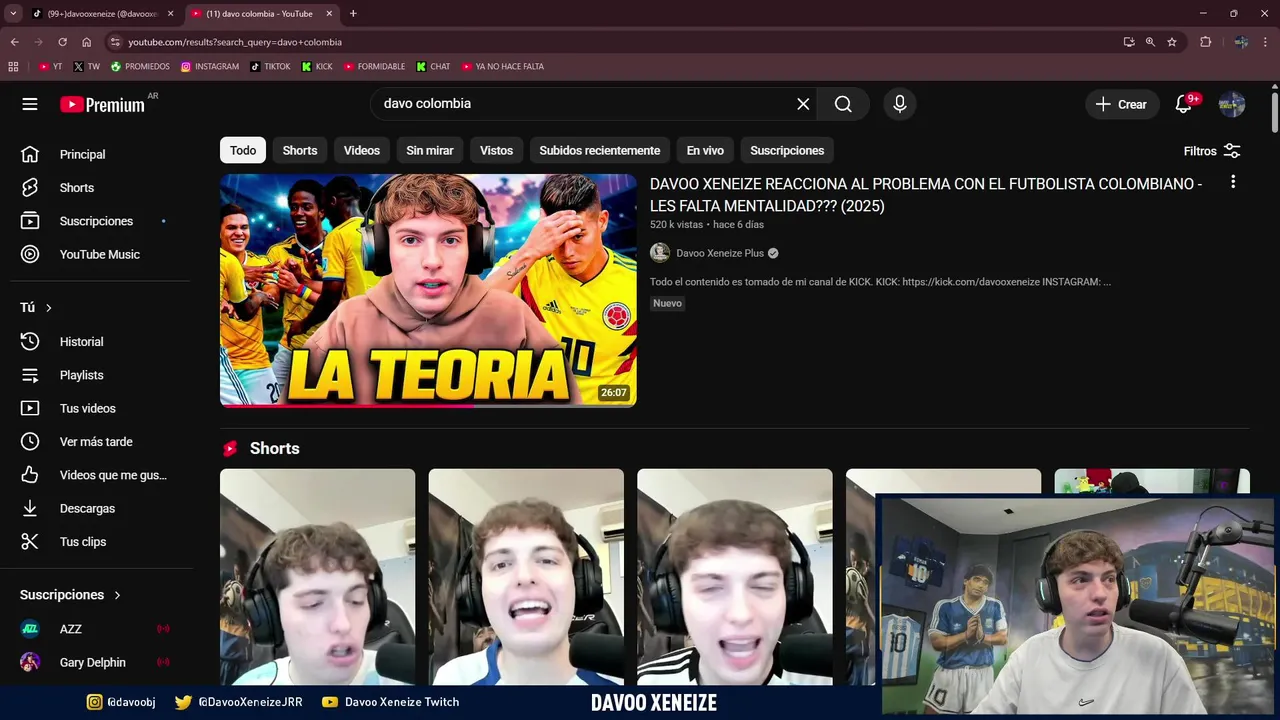Open the second Shorts thumbnail in the shelf
The height and width of the screenshot is (720, 1280).
coord(526,577)
